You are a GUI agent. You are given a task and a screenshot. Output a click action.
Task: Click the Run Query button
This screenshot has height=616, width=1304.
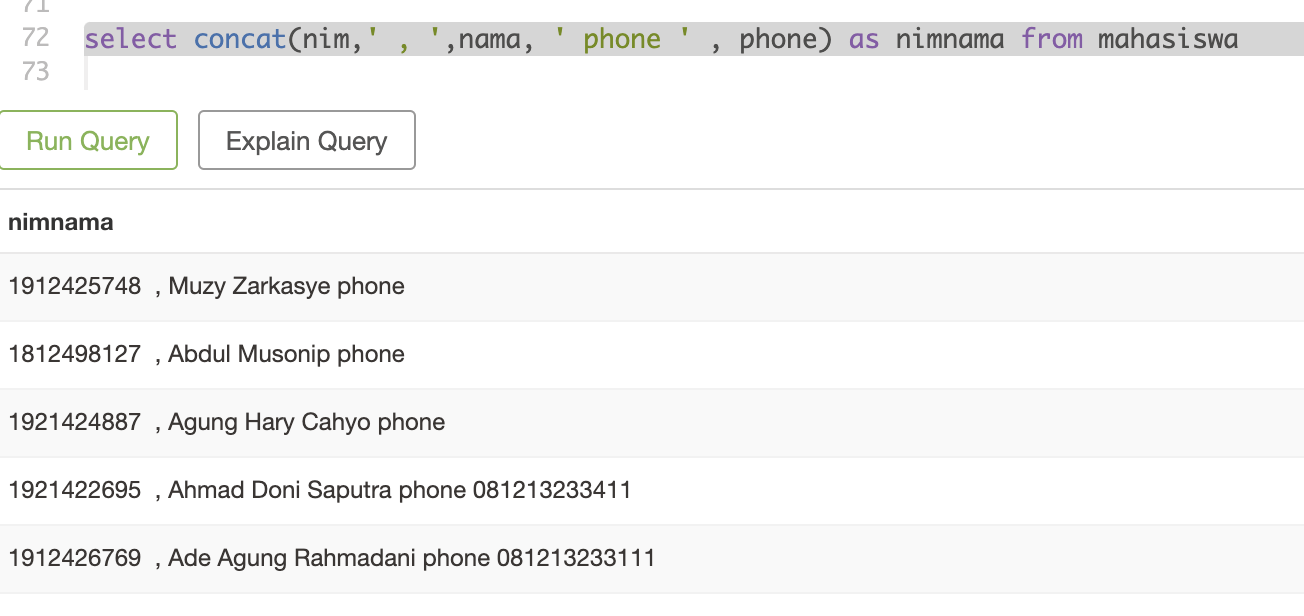click(88, 141)
